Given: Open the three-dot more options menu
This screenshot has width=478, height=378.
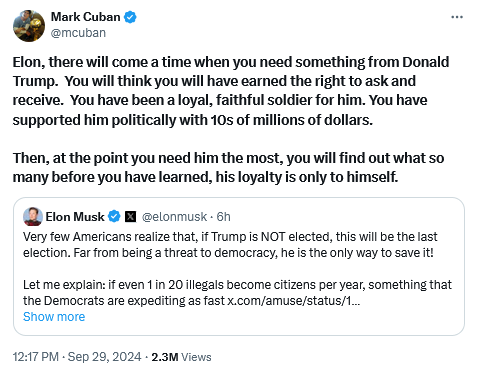Looking at the screenshot, I should click(457, 17).
